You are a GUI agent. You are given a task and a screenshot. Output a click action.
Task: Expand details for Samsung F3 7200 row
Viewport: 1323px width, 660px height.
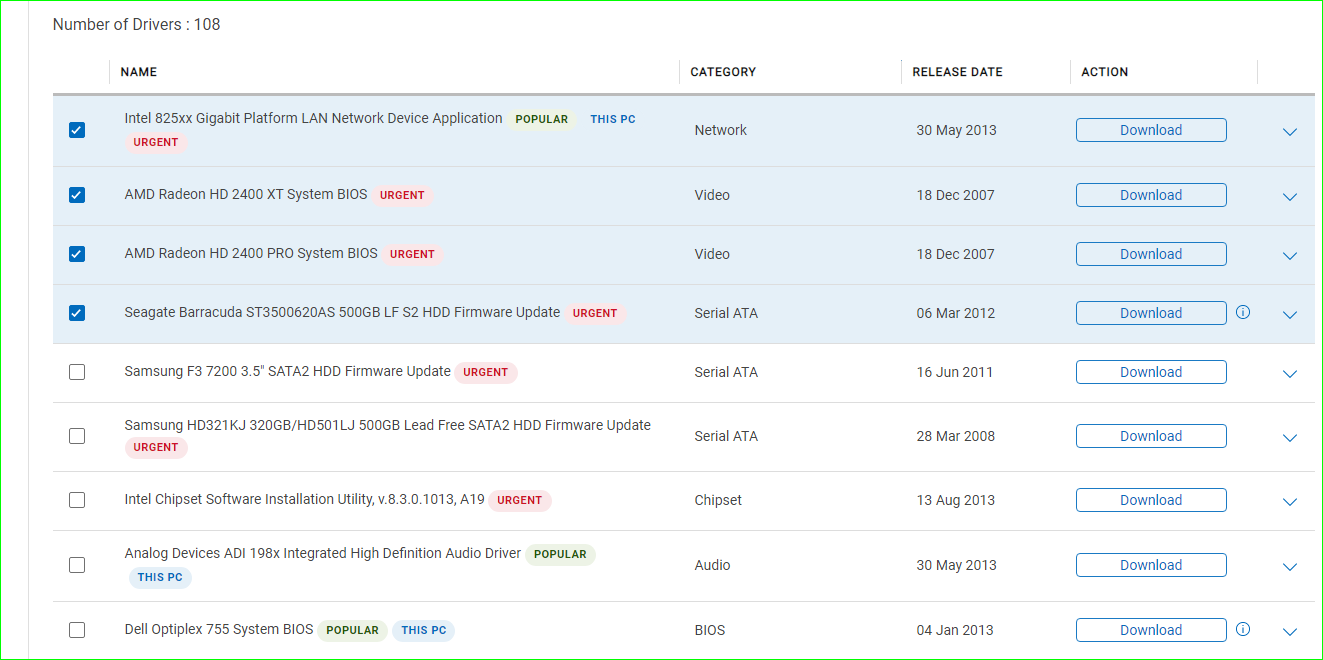[x=1290, y=374]
